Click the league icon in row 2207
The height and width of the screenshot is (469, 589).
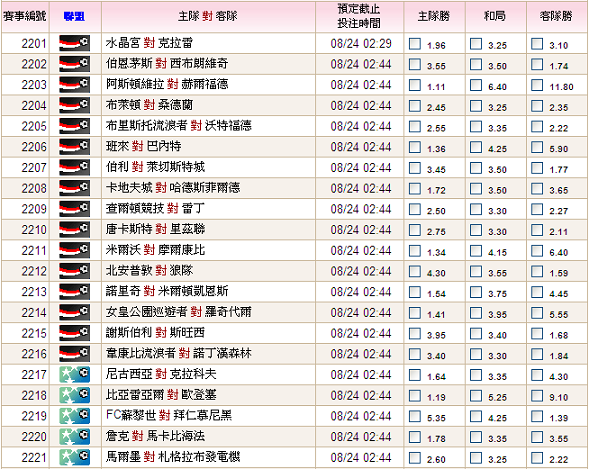pos(74,167)
